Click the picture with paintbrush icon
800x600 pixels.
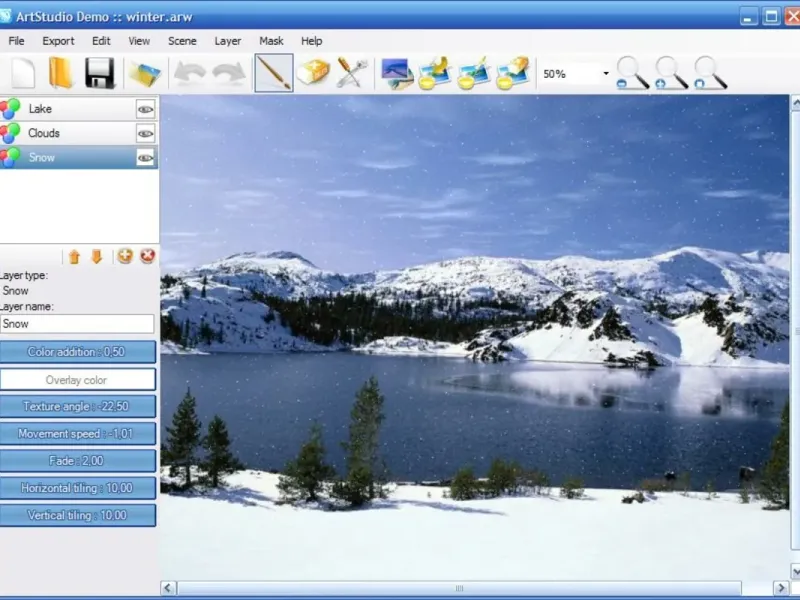click(x=473, y=73)
